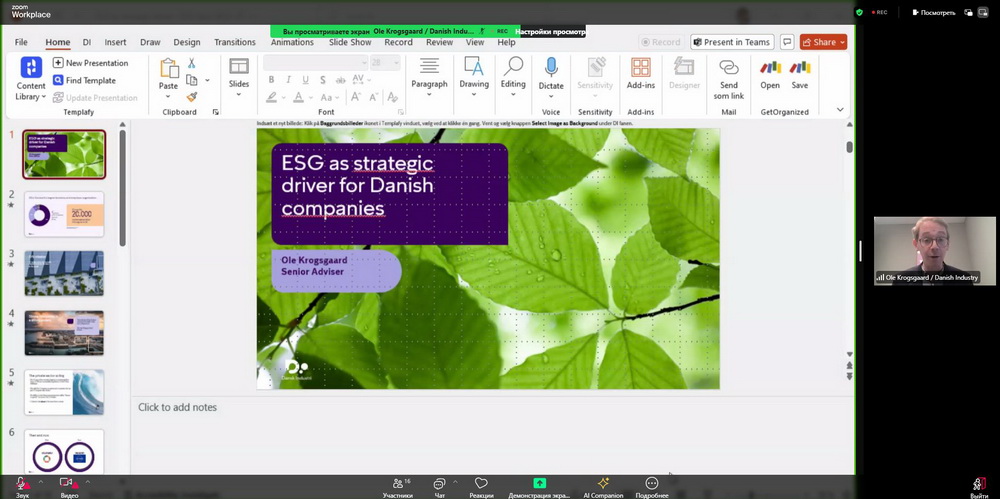Open the font name combo box
Image resolution: width=1000 pixels, height=499 pixels.
click(316, 63)
